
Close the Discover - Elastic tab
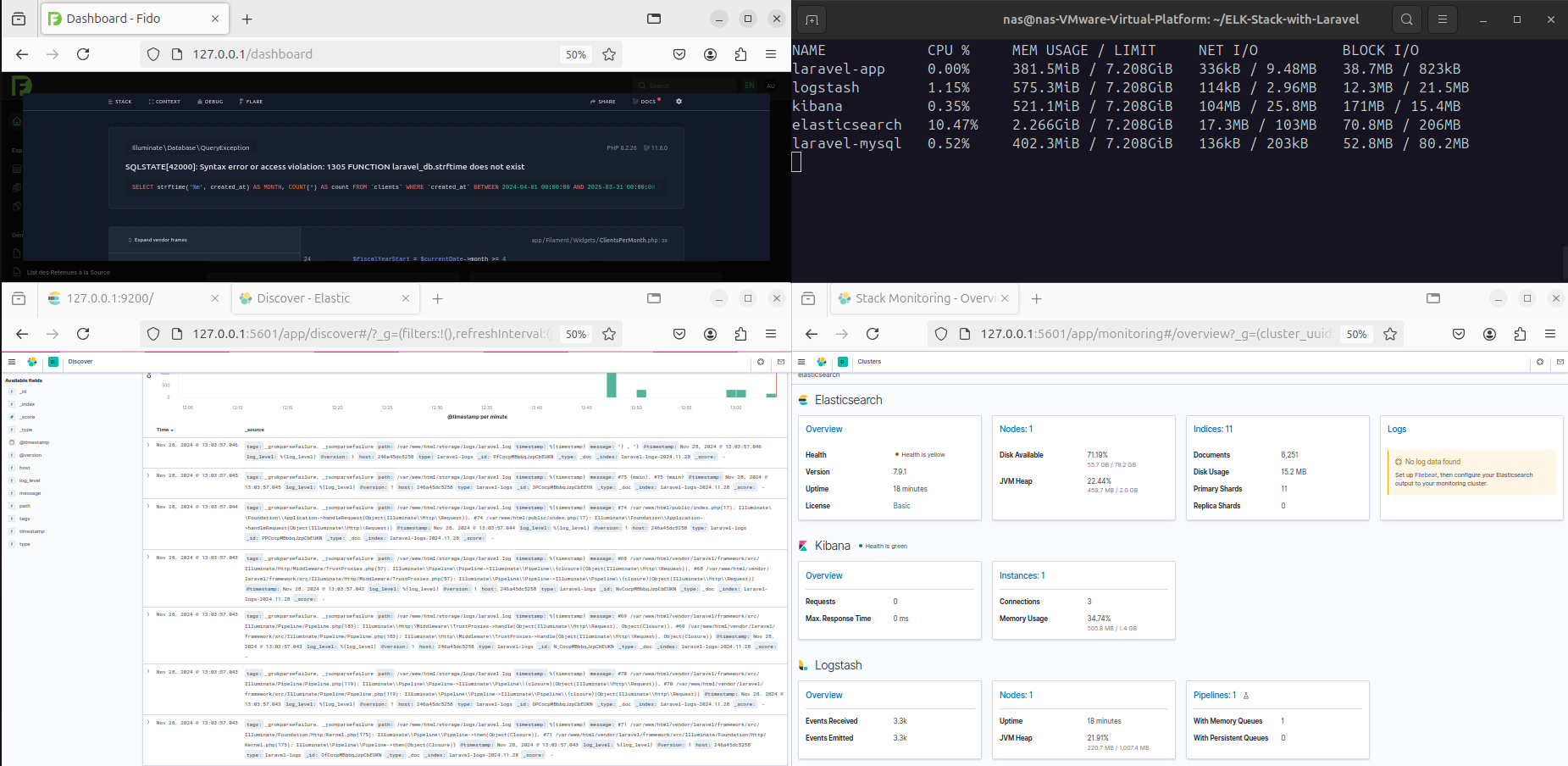coord(406,298)
